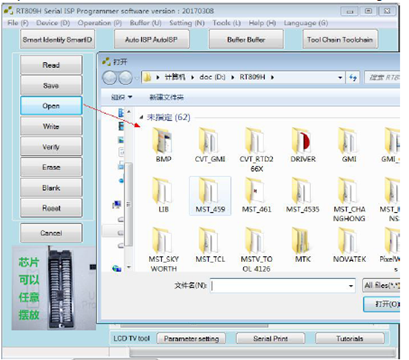Open the All files type filter dropdown
Viewport: 409px width, 360px height.
(x=381, y=286)
